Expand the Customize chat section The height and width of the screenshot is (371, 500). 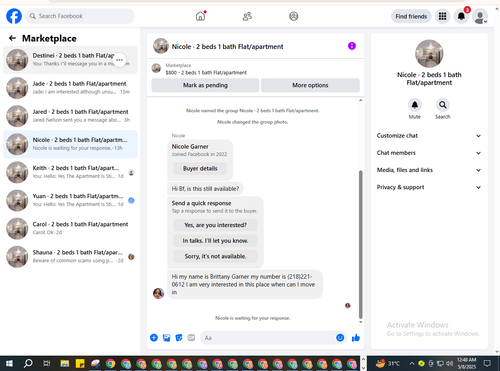point(429,136)
